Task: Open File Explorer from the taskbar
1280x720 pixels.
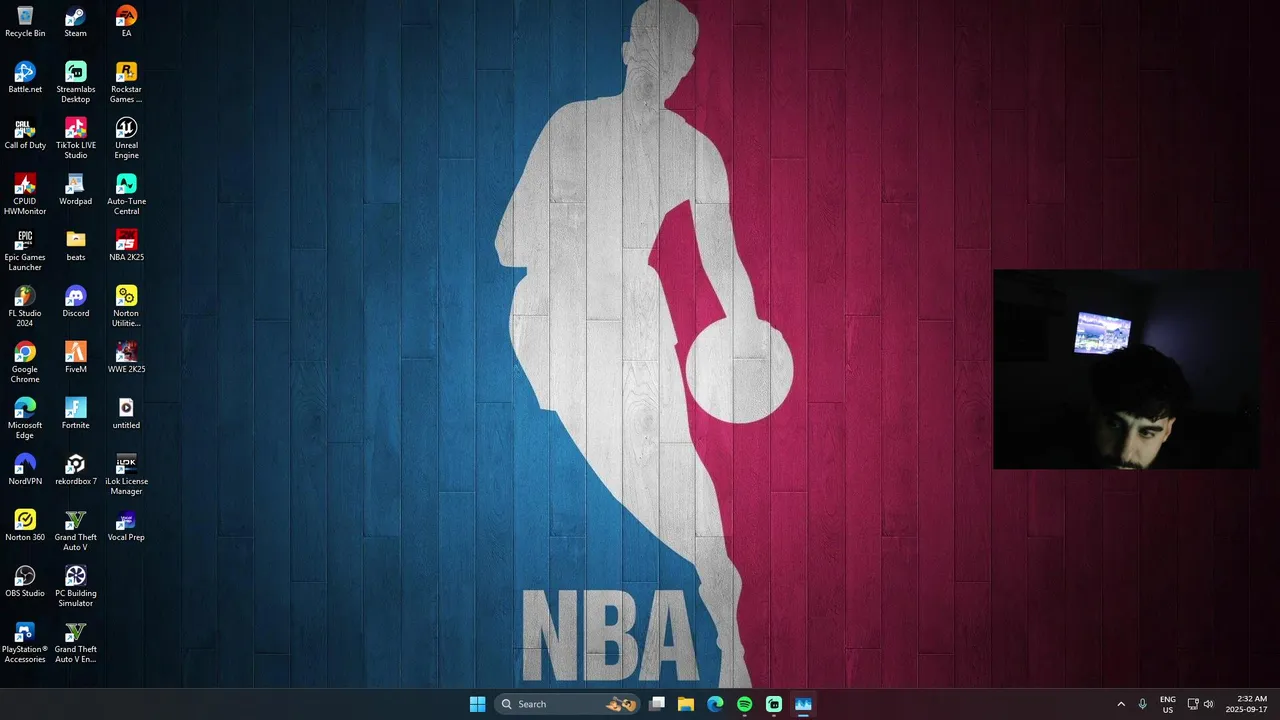Action: coord(686,704)
